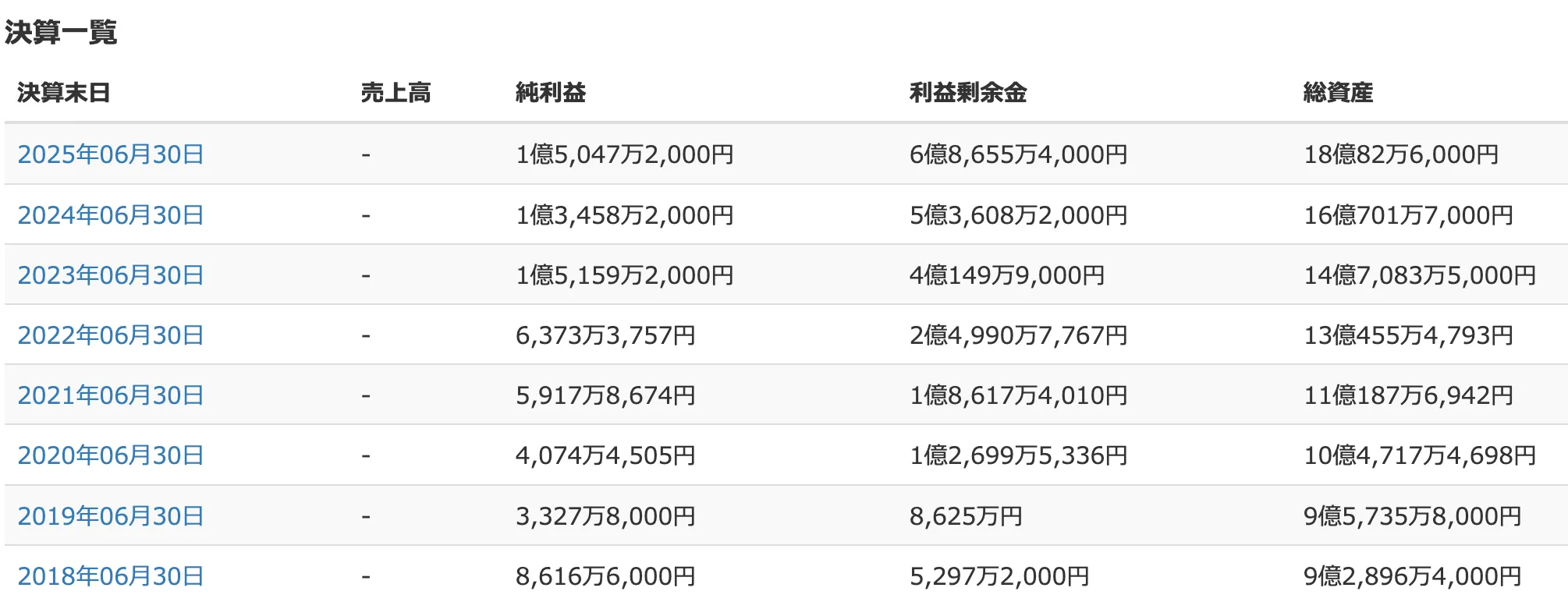The image size is (1568, 616).
Task: Click the 決算末日 column header
Action: tap(63, 93)
